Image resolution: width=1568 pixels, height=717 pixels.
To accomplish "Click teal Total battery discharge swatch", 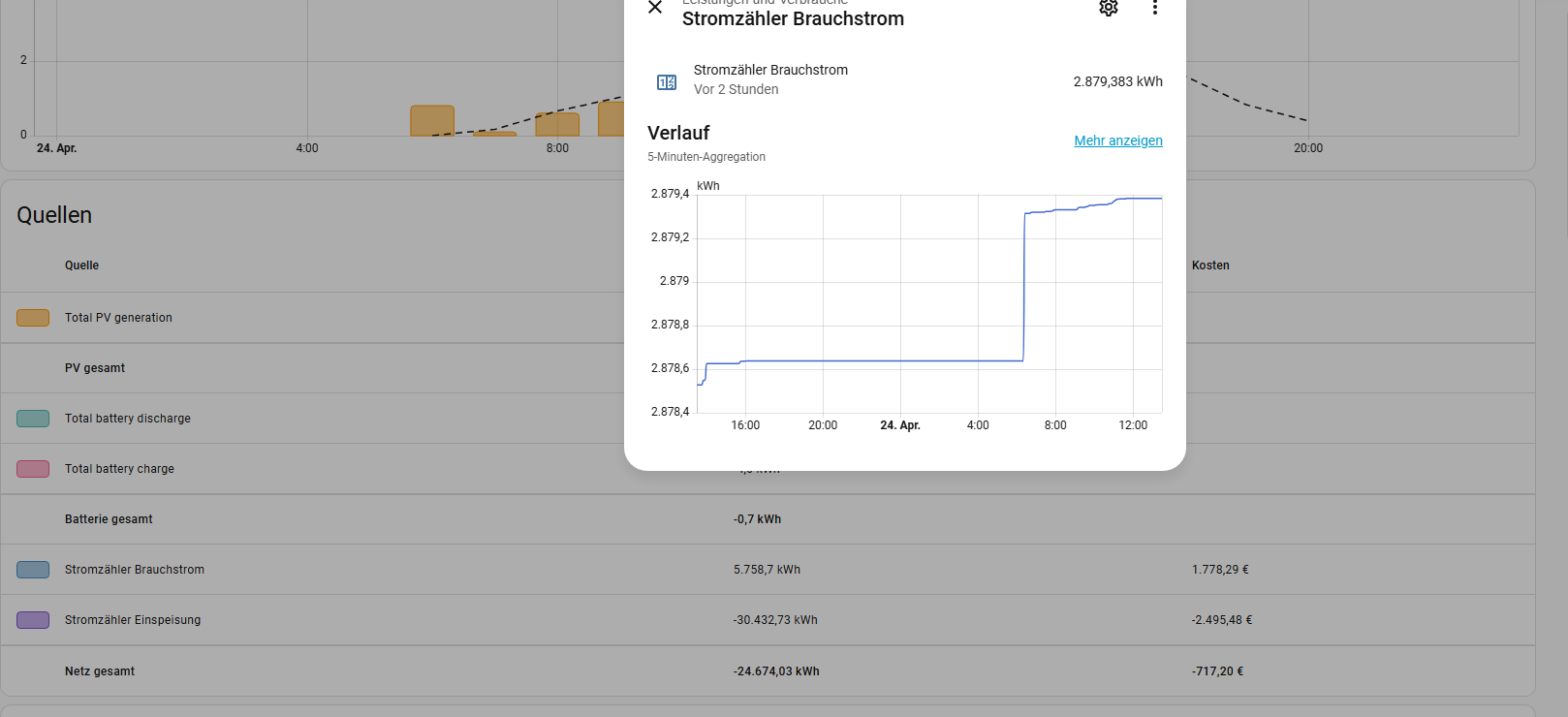I will tap(33, 419).
